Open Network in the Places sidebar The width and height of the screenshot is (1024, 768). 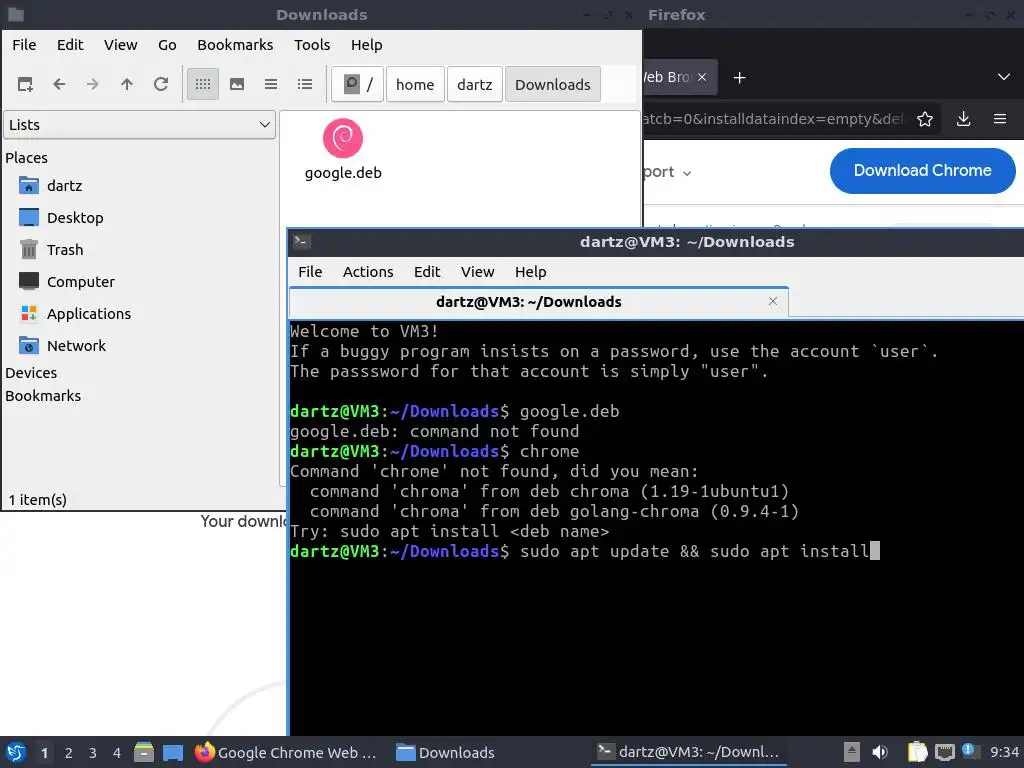pyautogui.click(x=76, y=346)
